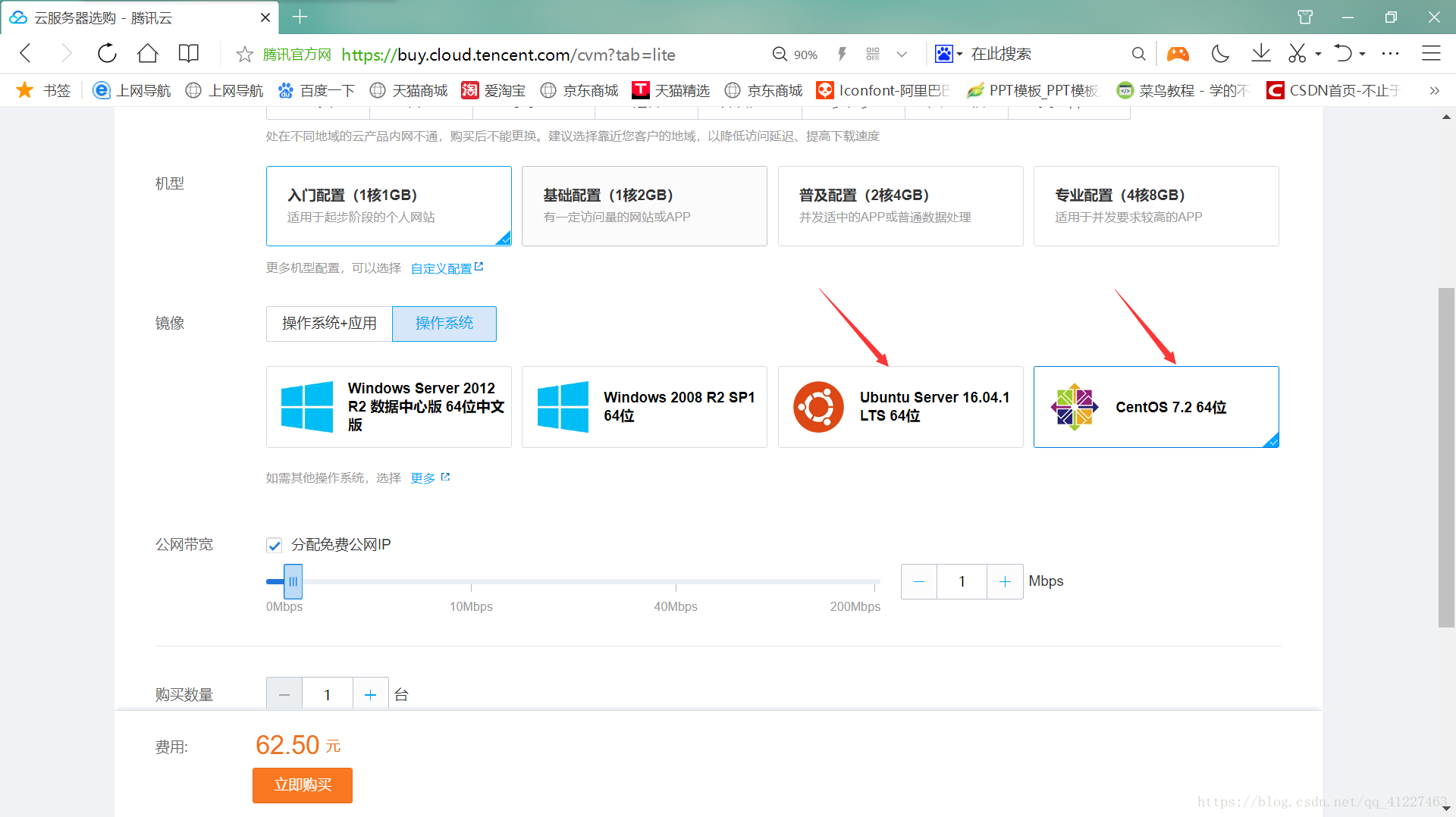This screenshot has height=817, width=1456.
Task: Open the Iconfont-阿里巴巴 bookmark
Action: [x=883, y=90]
